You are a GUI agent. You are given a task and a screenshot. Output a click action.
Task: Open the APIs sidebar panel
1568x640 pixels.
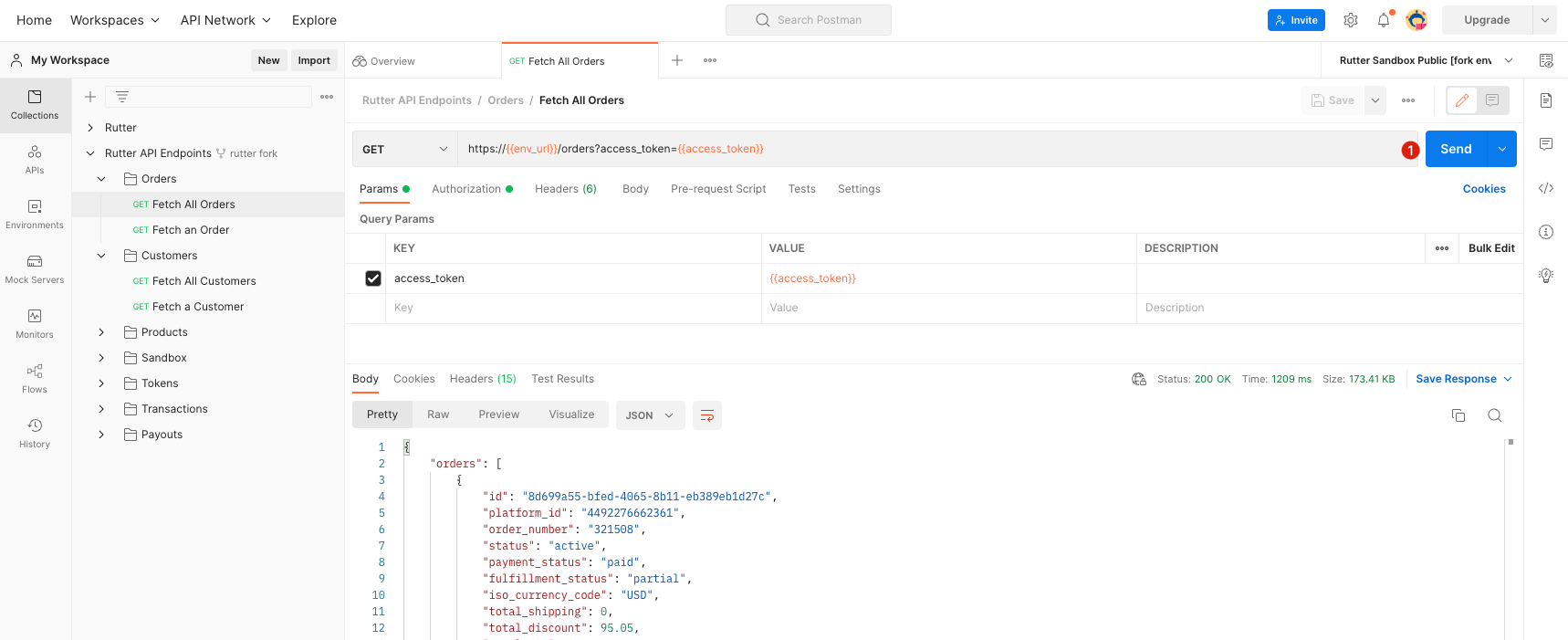(x=35, y=160)
